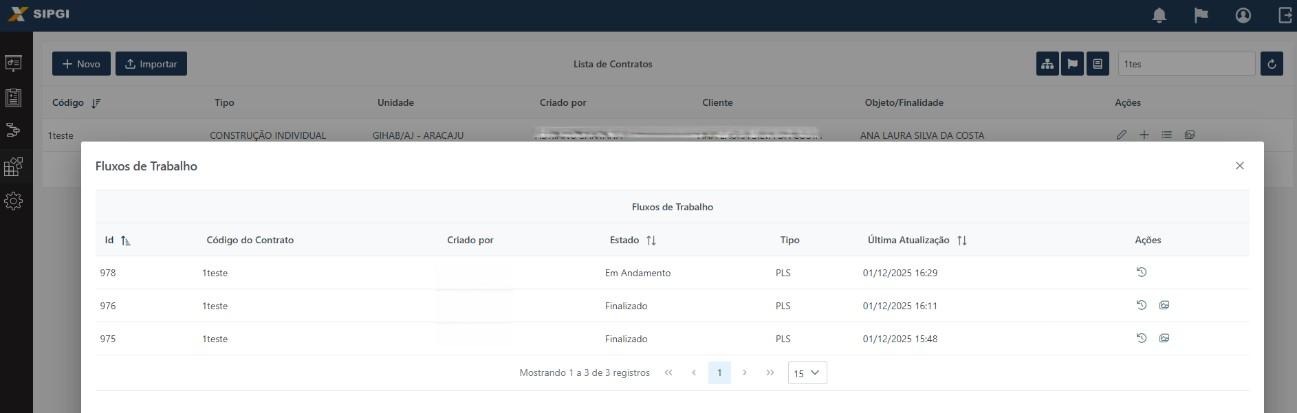Click the hierarchy diagram toolbar button

click(x=1047, y=64)
